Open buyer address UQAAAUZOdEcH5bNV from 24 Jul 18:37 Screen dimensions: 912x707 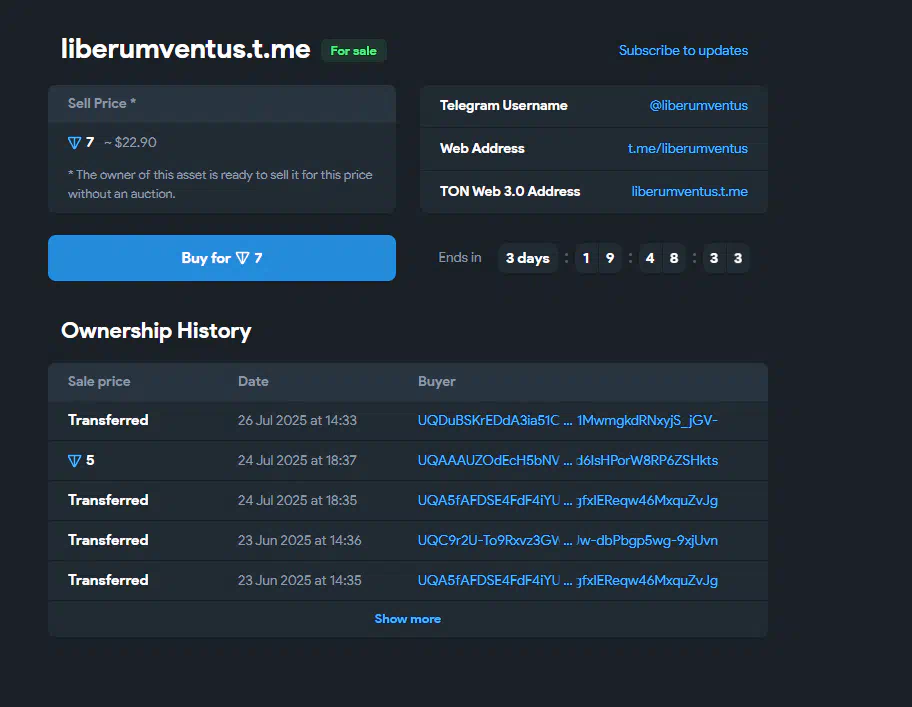[567, 460]
